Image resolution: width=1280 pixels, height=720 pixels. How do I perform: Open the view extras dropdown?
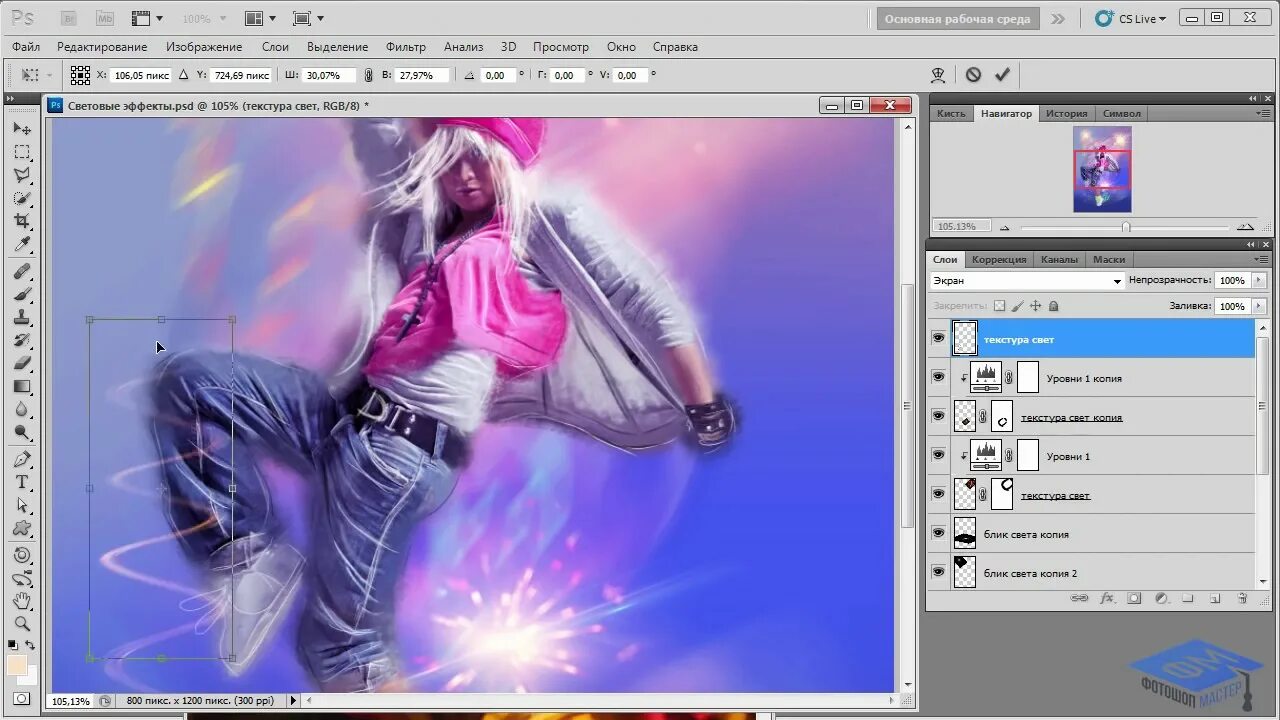[x=148, y=18]
